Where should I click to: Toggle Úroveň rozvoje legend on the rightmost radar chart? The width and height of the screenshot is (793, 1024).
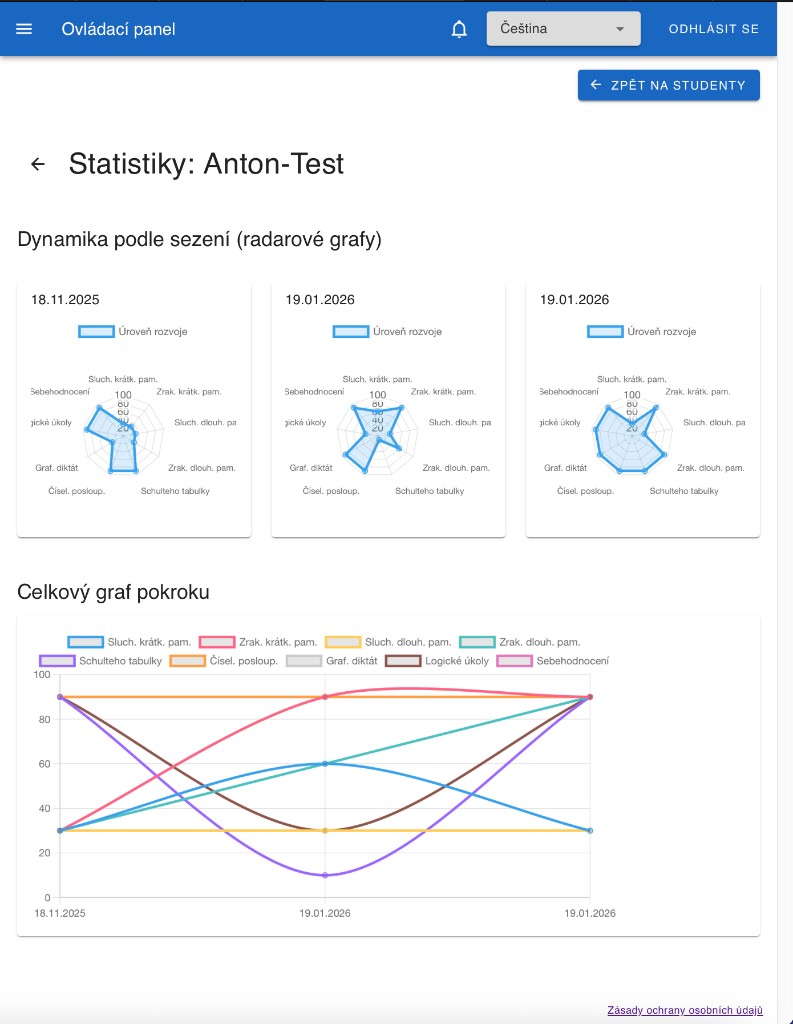click(644, 331)
